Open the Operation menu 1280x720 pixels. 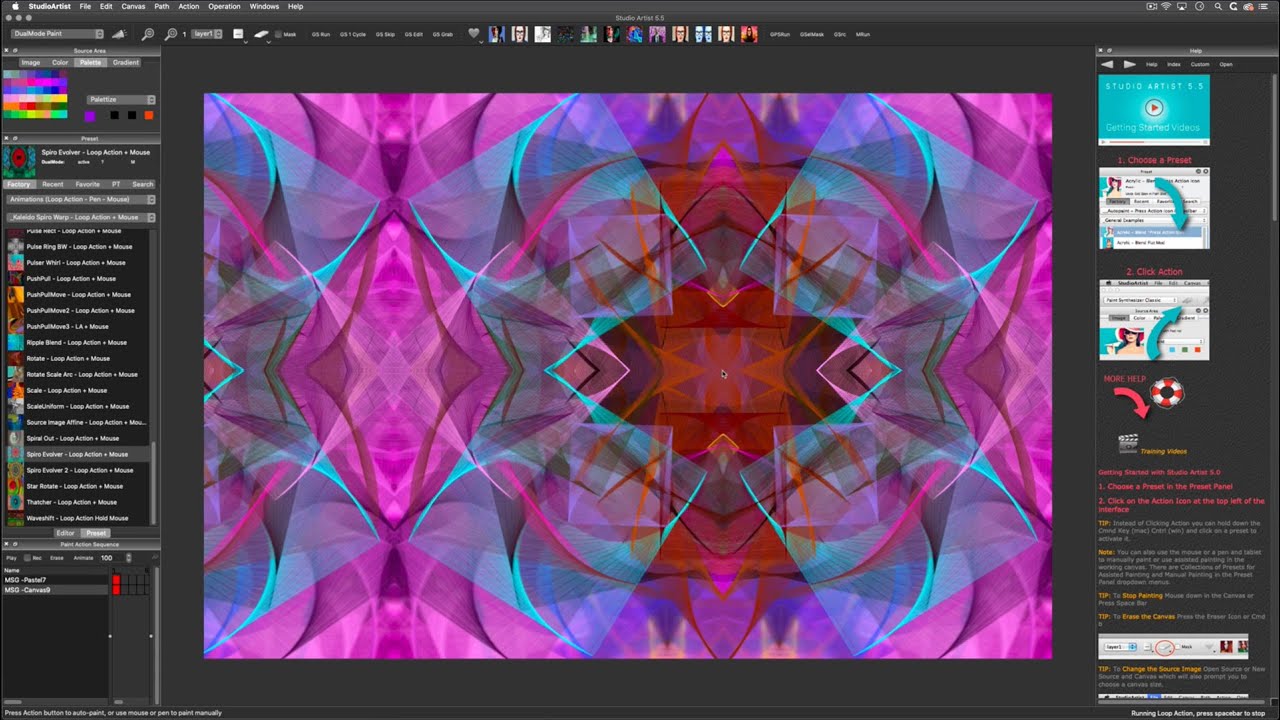click(x=224, y=6)
